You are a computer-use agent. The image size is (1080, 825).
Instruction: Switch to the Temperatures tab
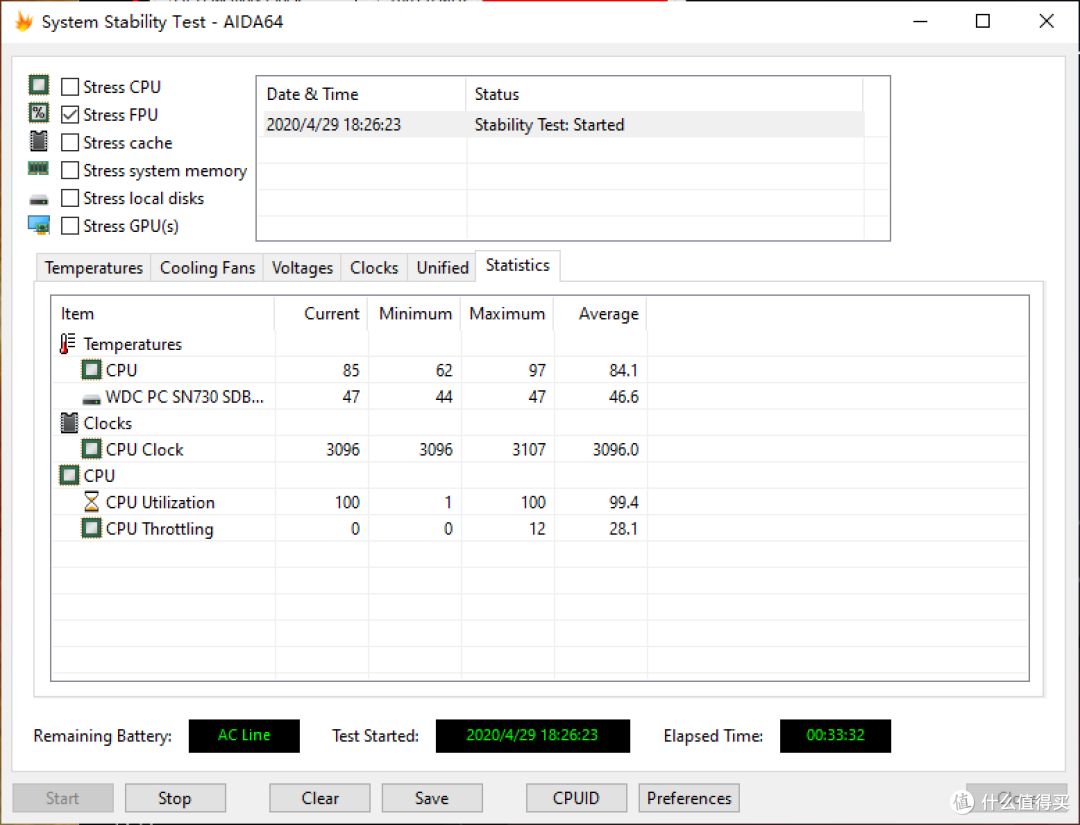point(94,268)
